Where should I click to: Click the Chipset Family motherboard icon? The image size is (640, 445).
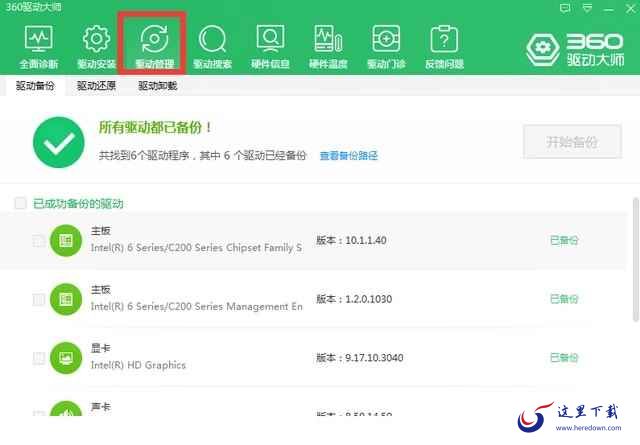[66, 240]
